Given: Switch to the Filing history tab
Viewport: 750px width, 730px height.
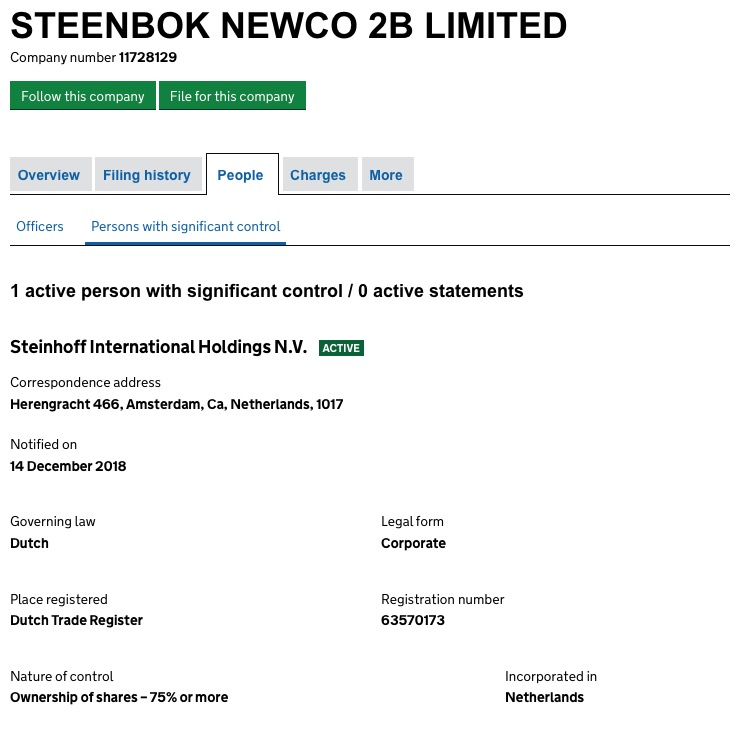Looking at the screenshot, I should pyautogui.click(x=147, y=175).
